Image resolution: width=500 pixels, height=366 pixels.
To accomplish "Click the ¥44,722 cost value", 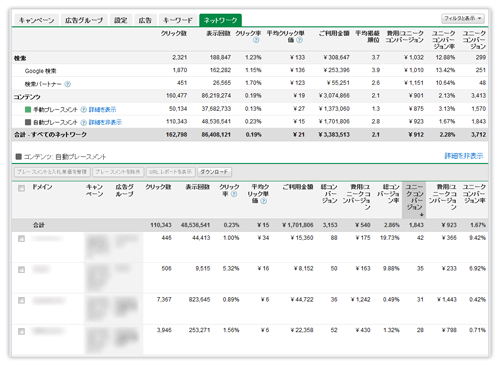I will tap(302, 300).
